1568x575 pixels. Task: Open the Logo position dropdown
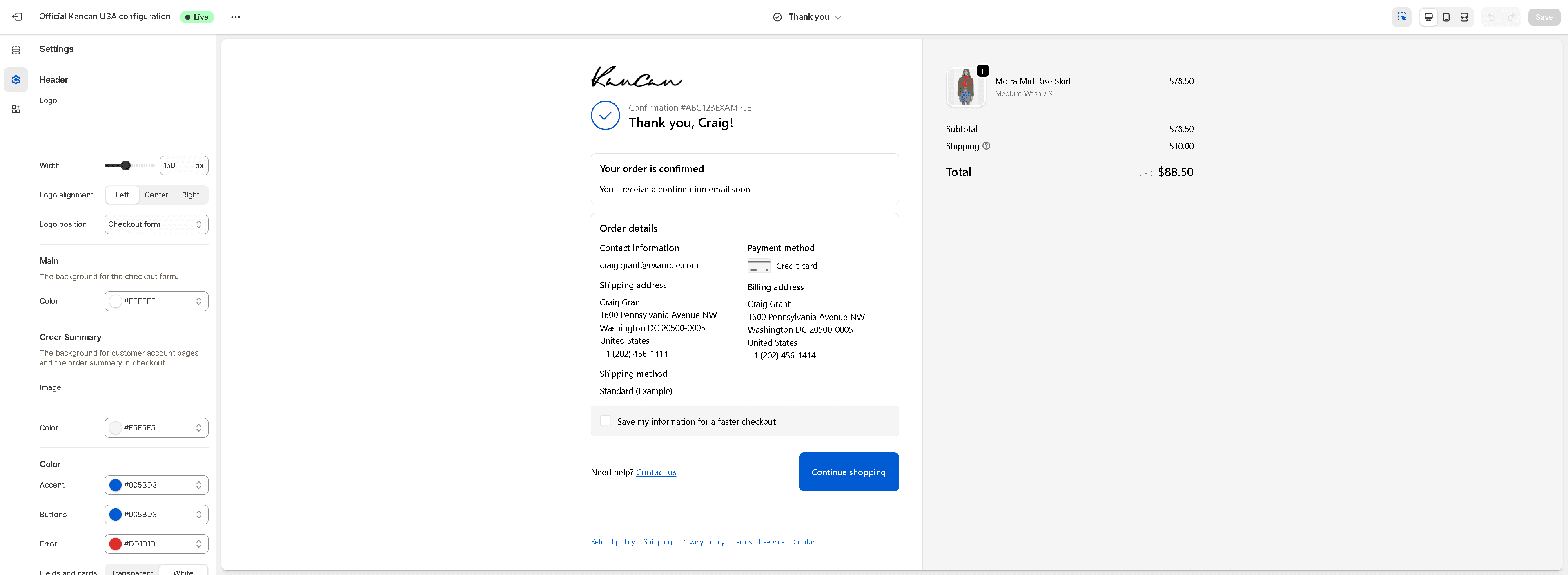tap(156, 224)
